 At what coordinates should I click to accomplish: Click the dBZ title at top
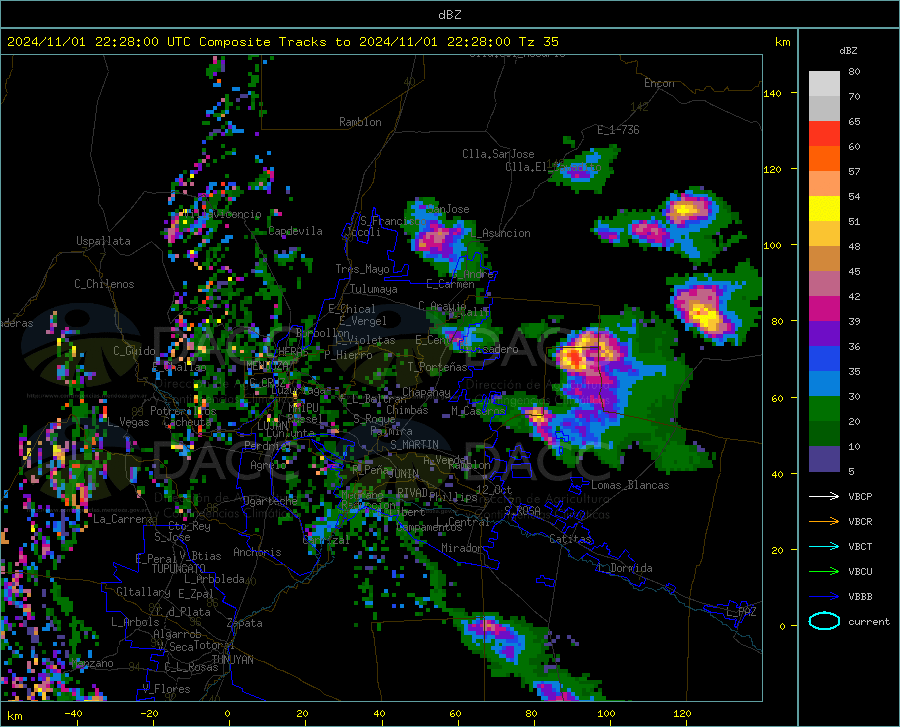[449, 15]
